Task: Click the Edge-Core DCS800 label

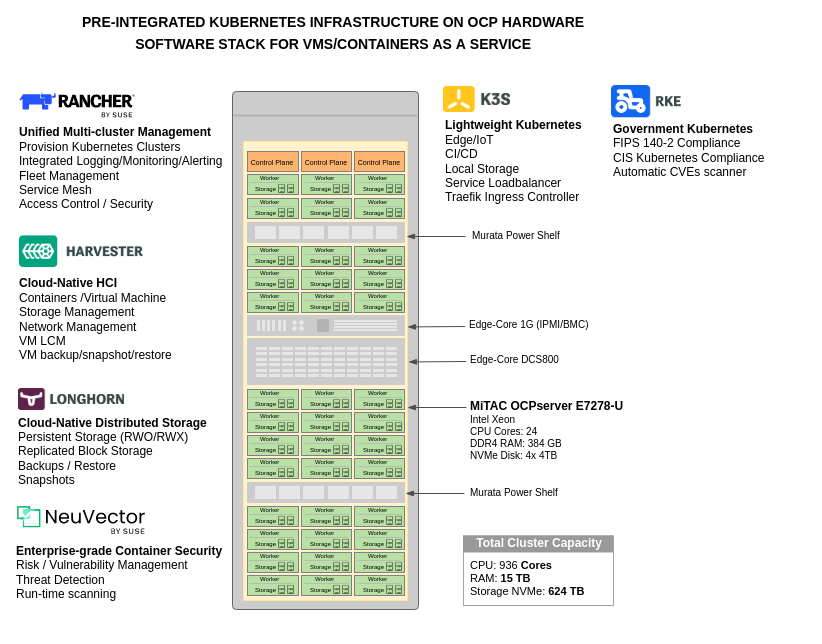Action: pyautogui.click(x=514, y=360)
